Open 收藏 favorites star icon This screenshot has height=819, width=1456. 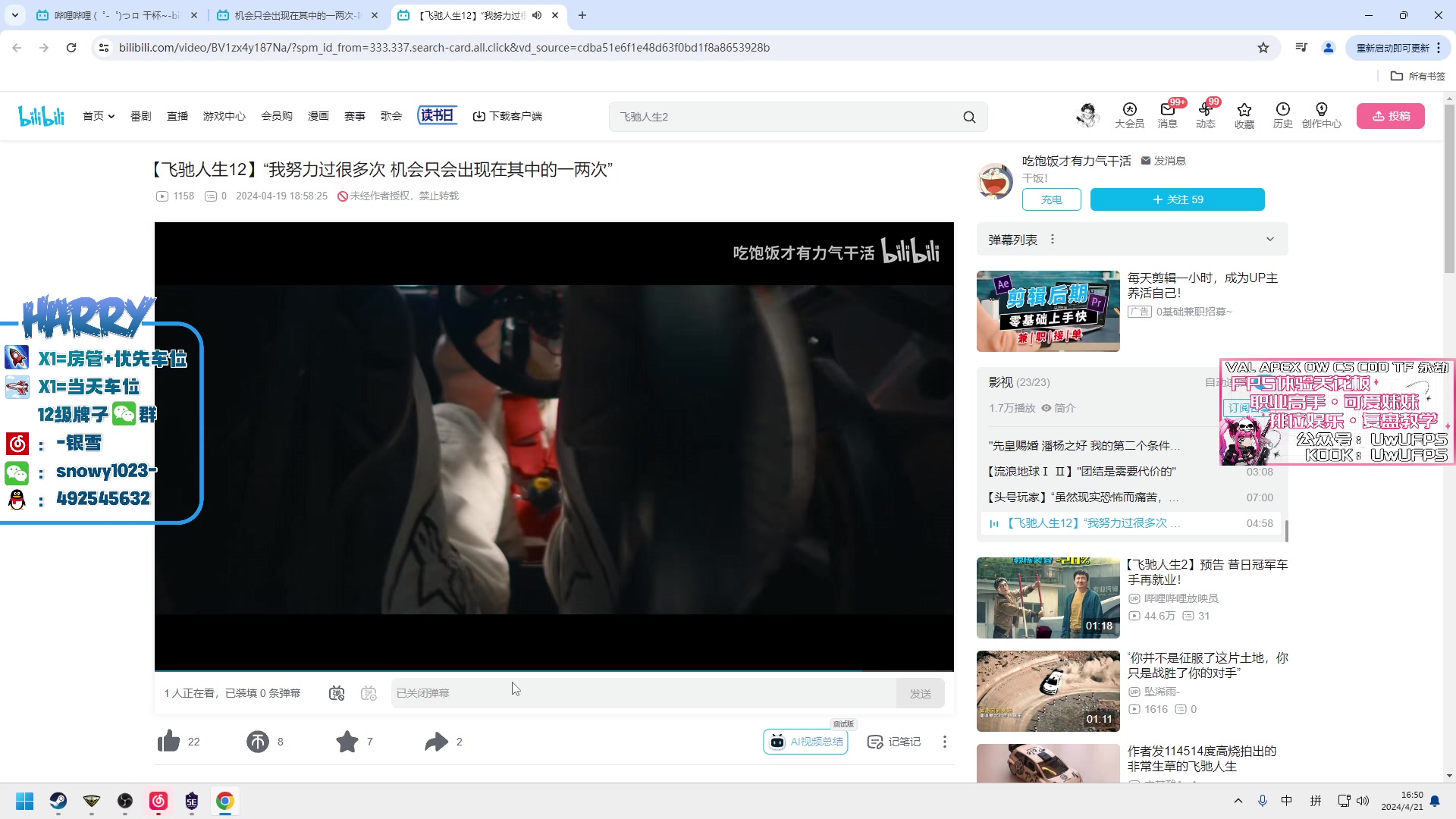tap(1244, 115)
